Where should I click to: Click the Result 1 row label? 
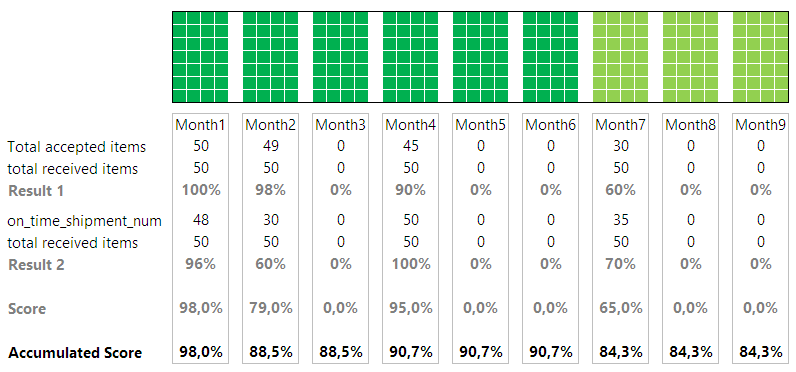tap(36, 191)
